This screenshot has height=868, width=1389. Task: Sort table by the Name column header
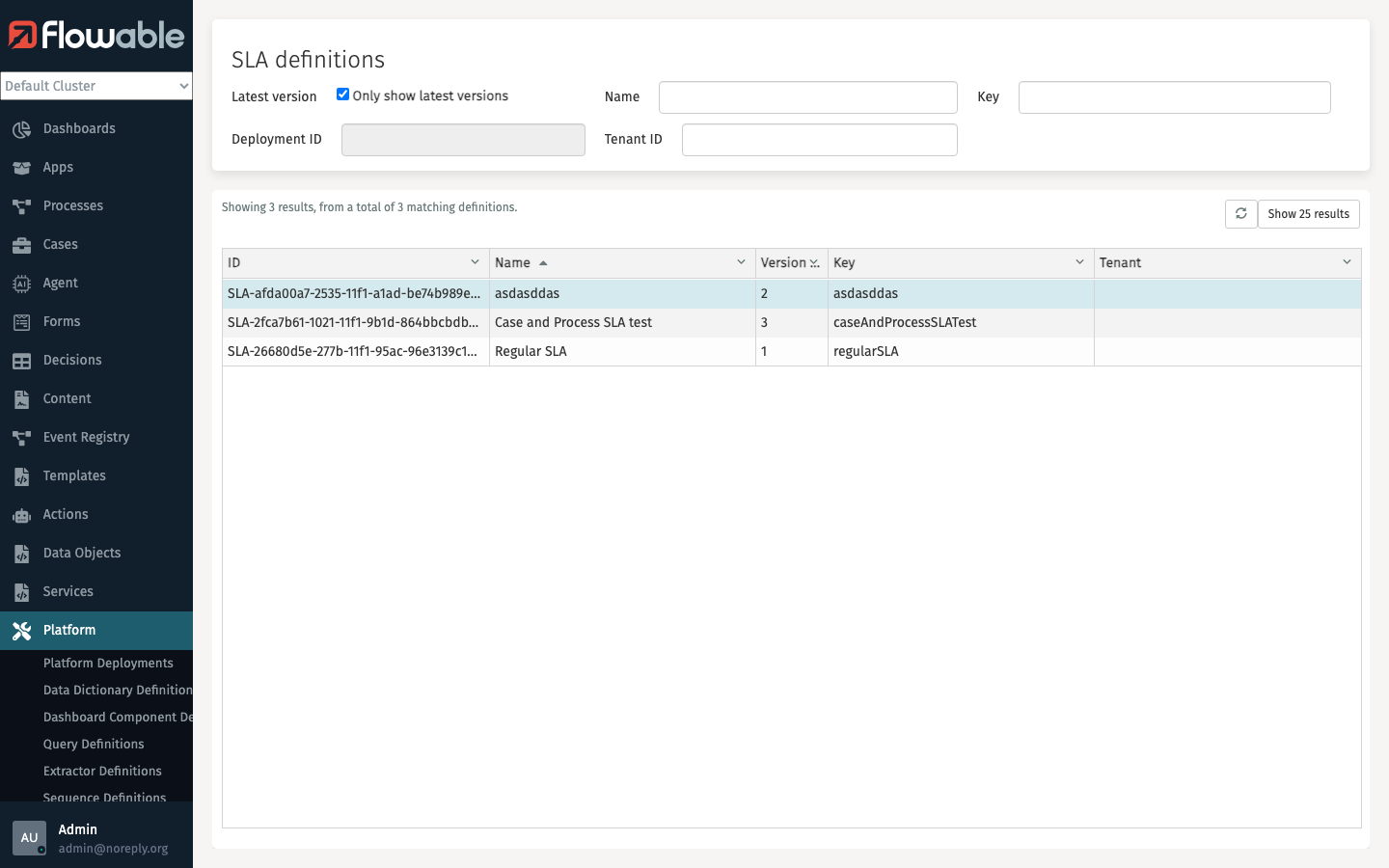tap(513, 262)
